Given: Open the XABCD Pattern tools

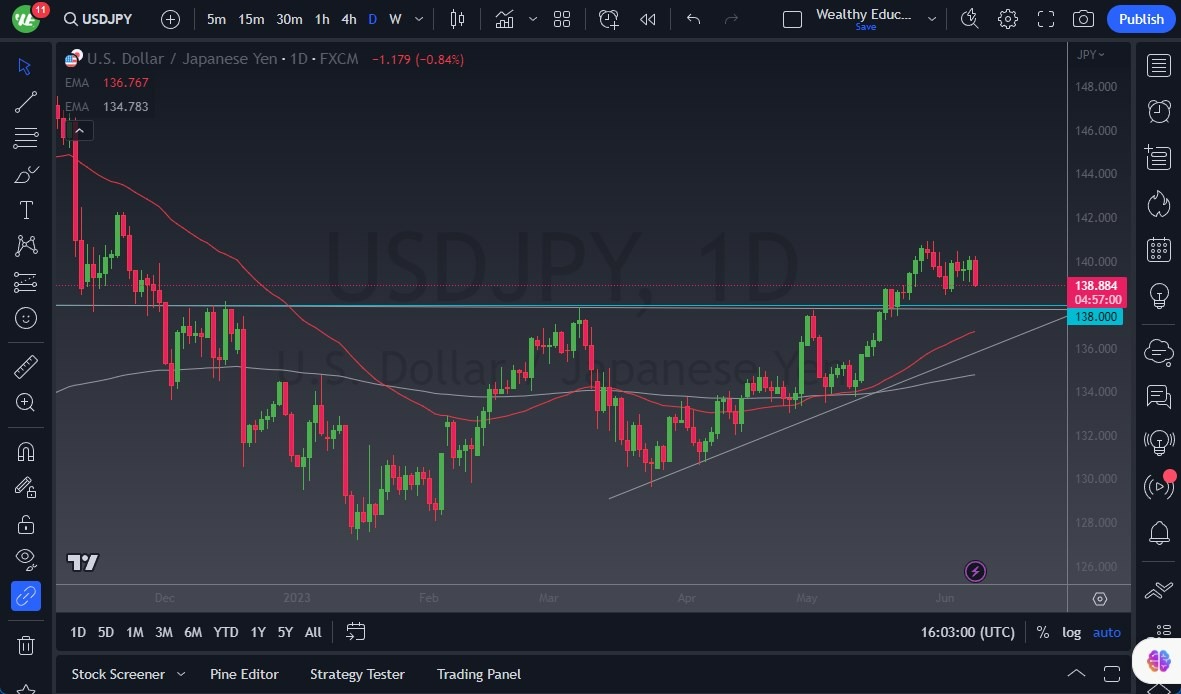Looking at the screenshot, I should 25,245.
